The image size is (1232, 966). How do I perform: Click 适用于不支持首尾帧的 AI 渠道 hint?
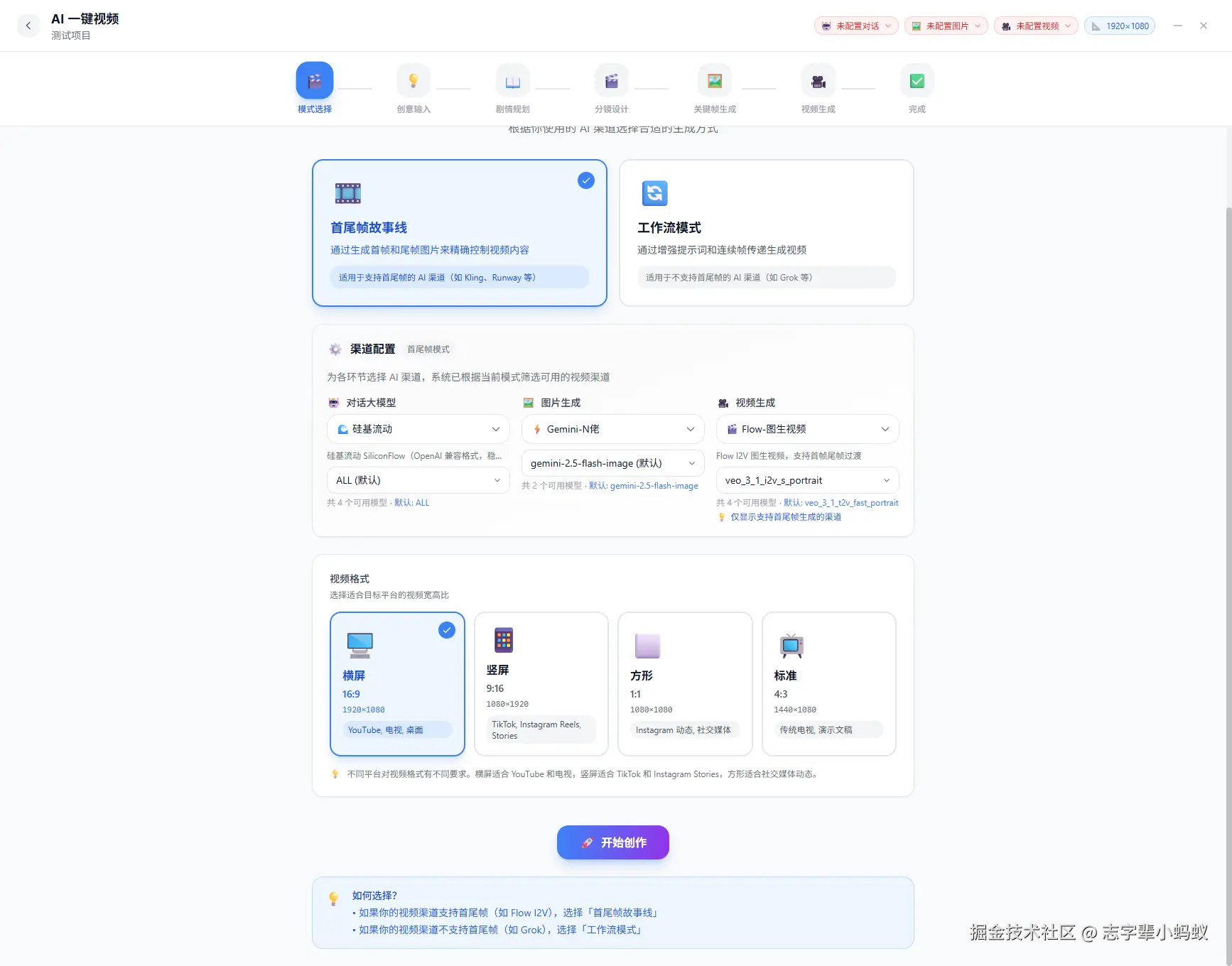coord(767,278)
